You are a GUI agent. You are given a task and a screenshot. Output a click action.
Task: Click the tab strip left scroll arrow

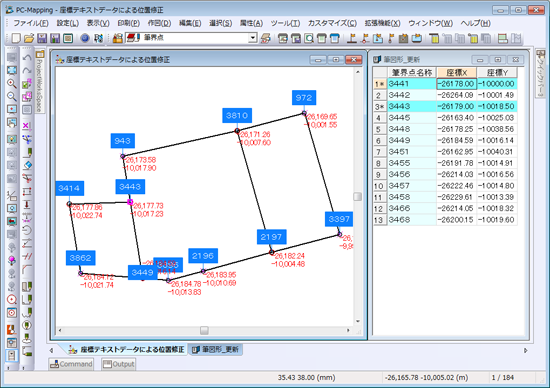tap(52, 350)
